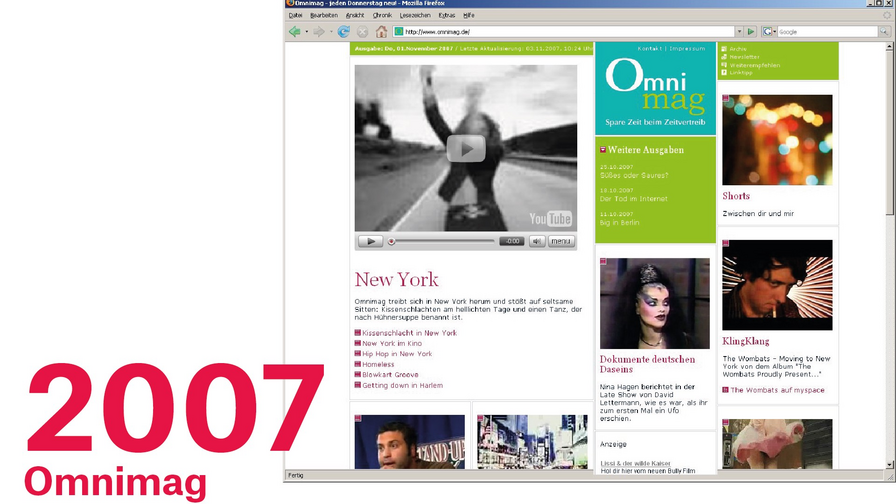This screenshot has width=896, height=504.
Task: Open the Chronik menu
Action: point(382,15)
